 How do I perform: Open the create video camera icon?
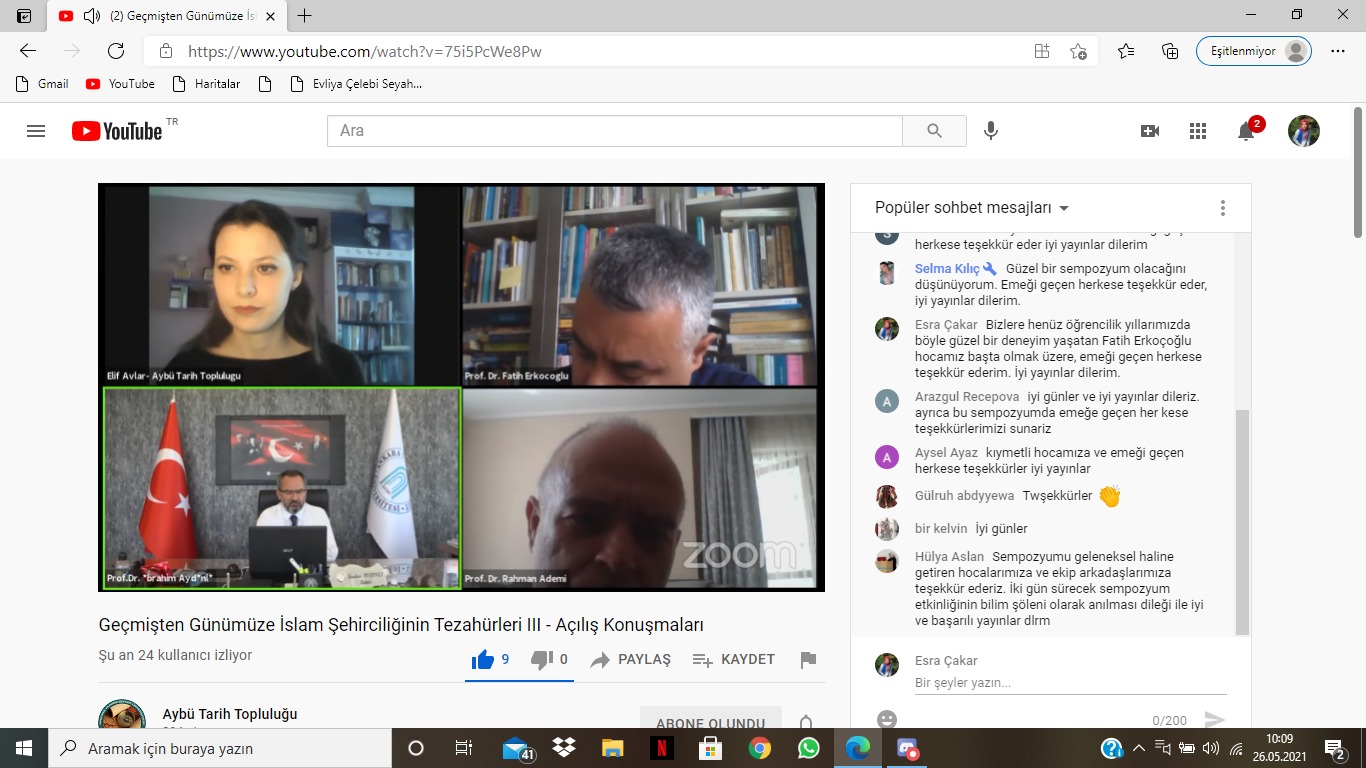(1150, 131)
